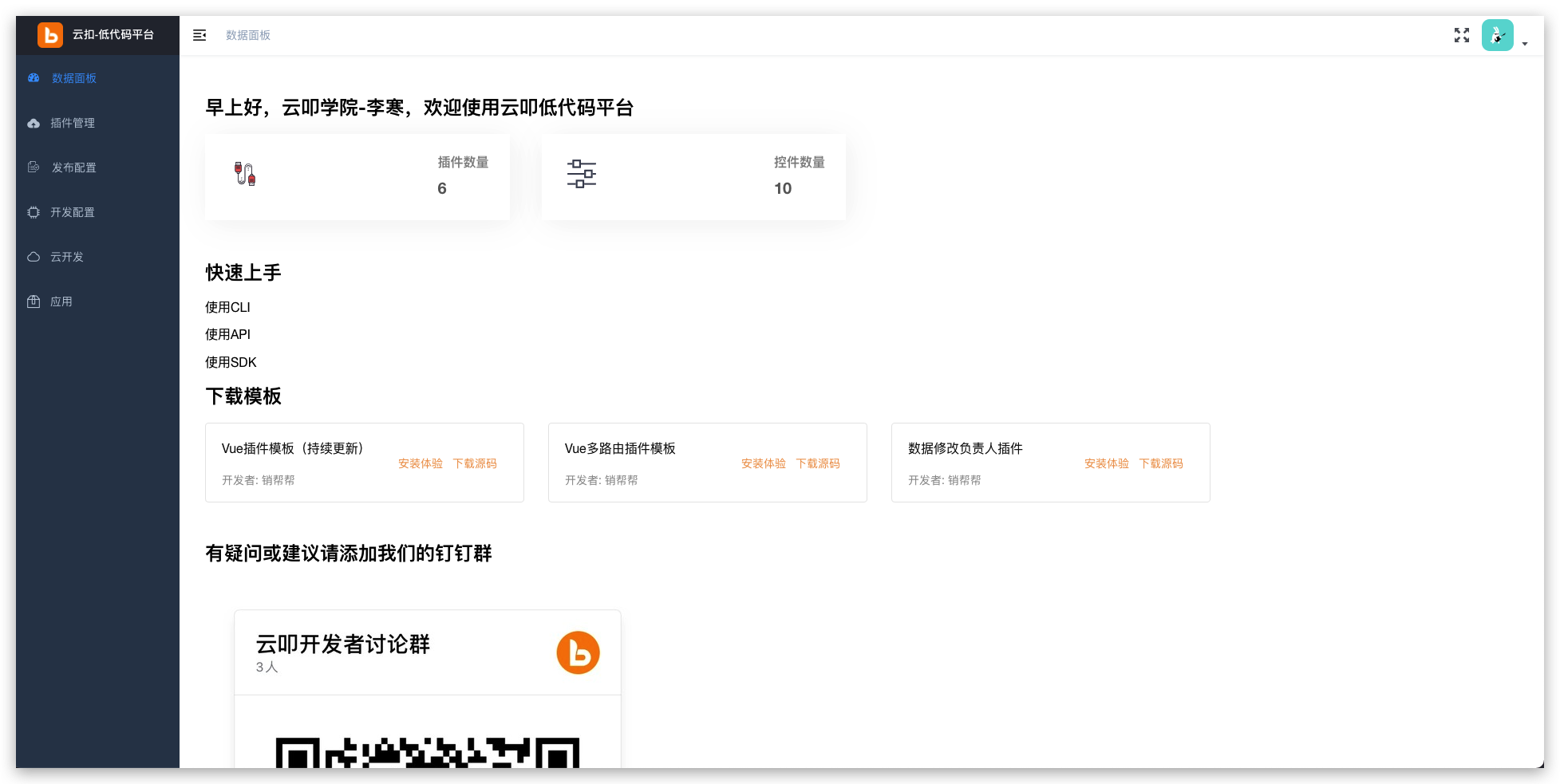Toggle the sidebar collapse hamburger icon
Screen dimensions: 1560x784
(x=199, y=35)
